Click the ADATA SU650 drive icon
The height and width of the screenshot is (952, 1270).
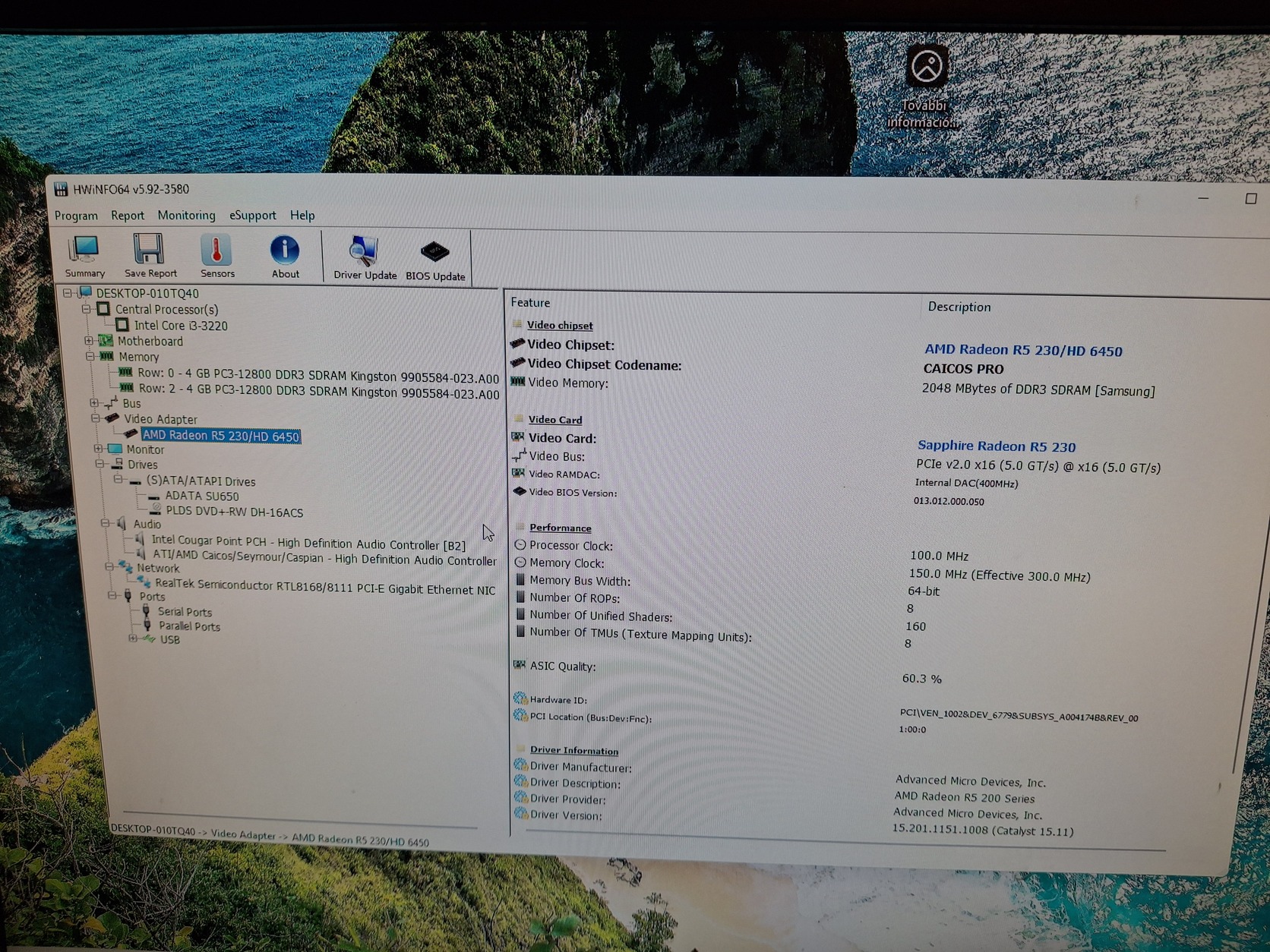pos(154,496)
